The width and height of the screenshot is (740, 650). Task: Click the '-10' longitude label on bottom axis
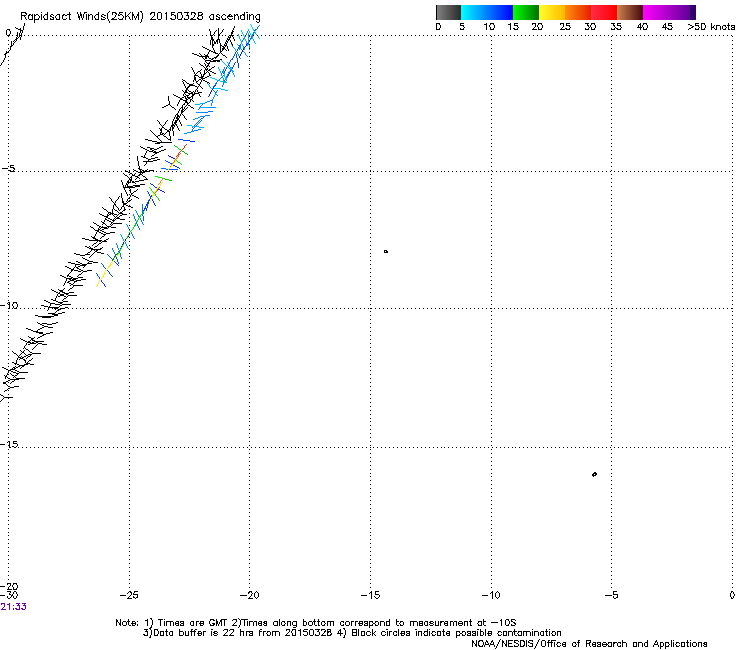(491, 595)
